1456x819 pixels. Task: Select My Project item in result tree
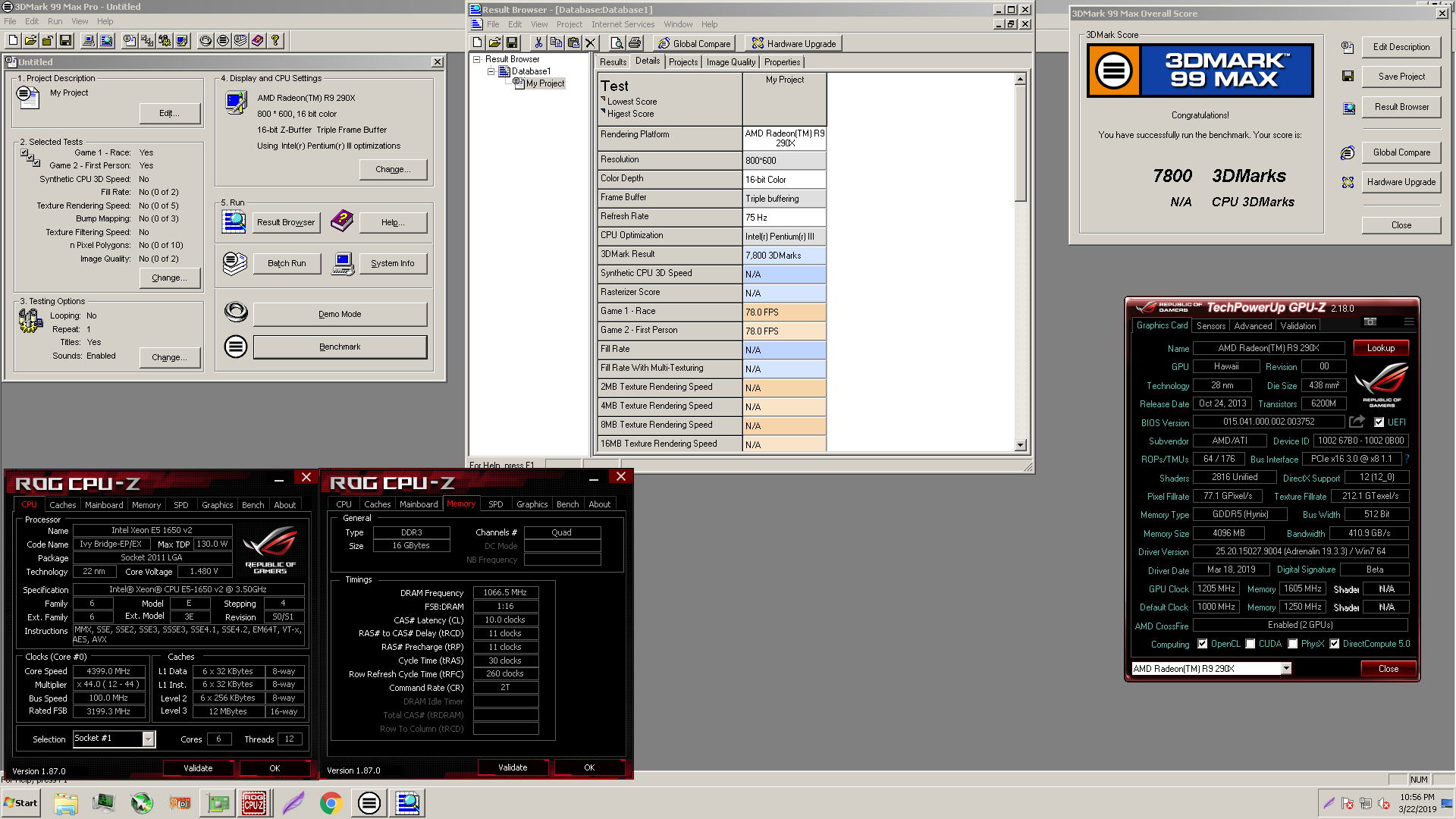click(x=545, y=83)
